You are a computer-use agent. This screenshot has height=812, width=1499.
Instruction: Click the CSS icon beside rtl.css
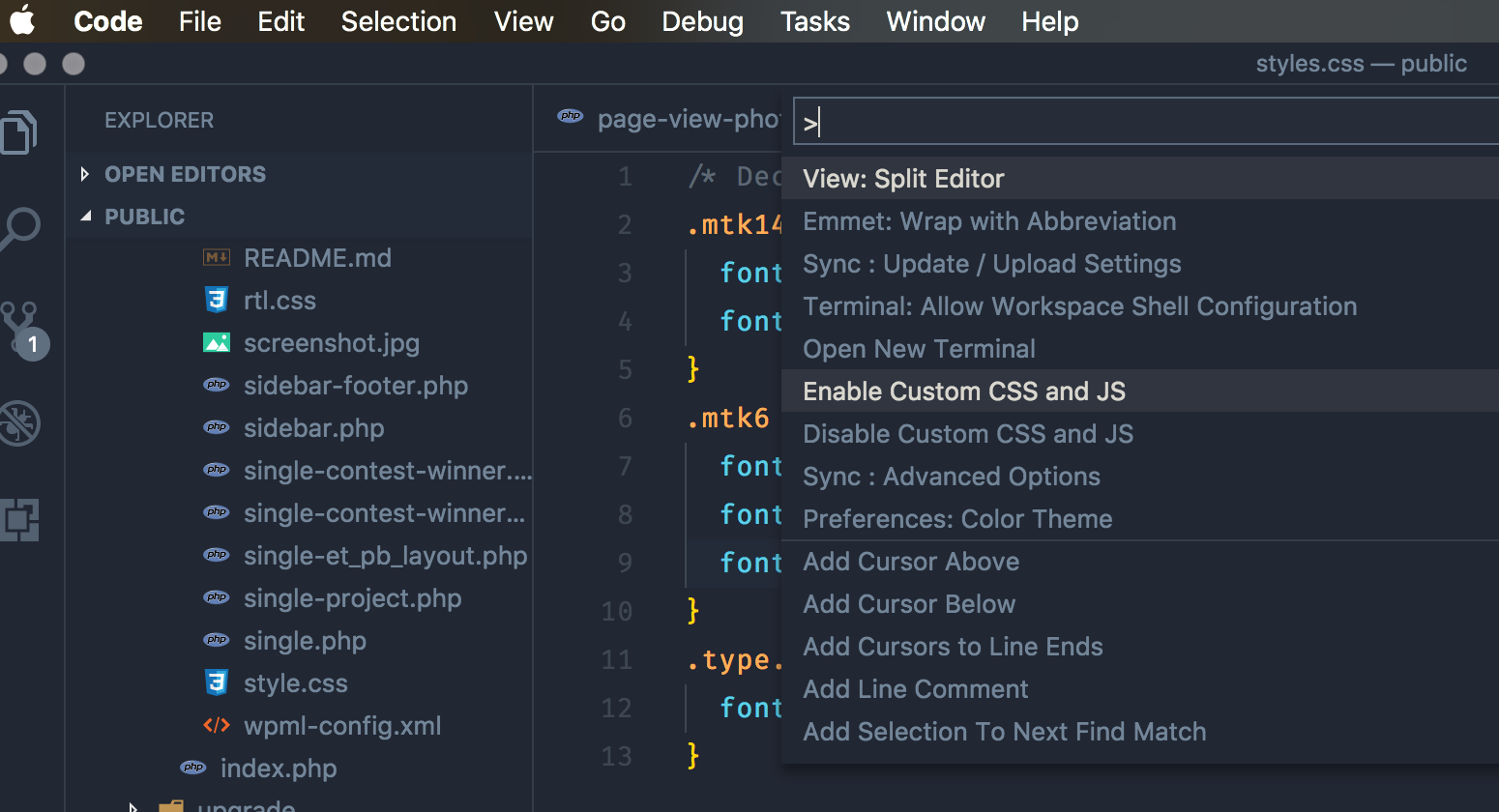point(217,301)
